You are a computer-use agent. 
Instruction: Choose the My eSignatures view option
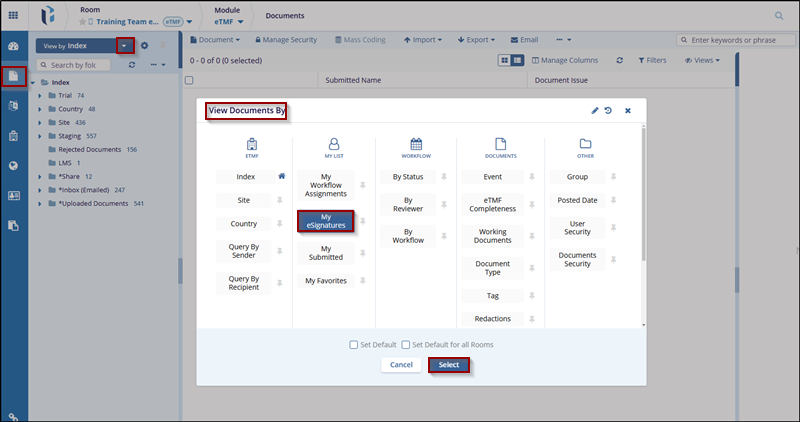pyautogui.click(x=326, y=222)
